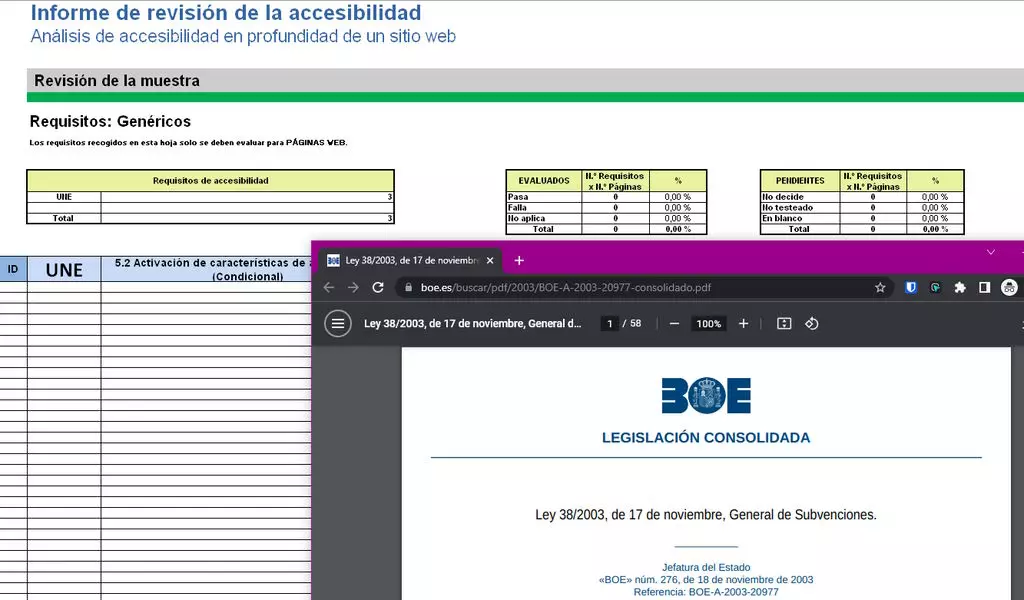Click the fit to page icon

(x=784, y=324)
